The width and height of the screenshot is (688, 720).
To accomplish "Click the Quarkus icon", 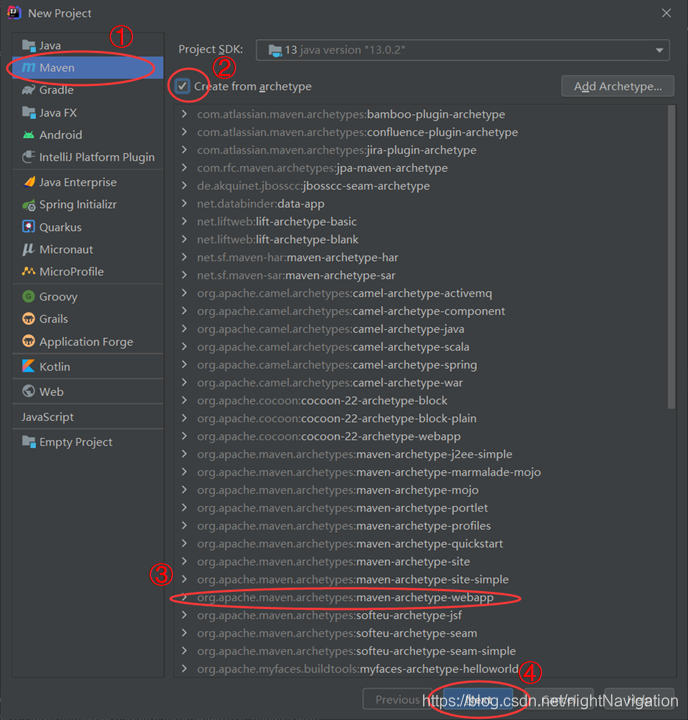I will [x=28, y=227].
